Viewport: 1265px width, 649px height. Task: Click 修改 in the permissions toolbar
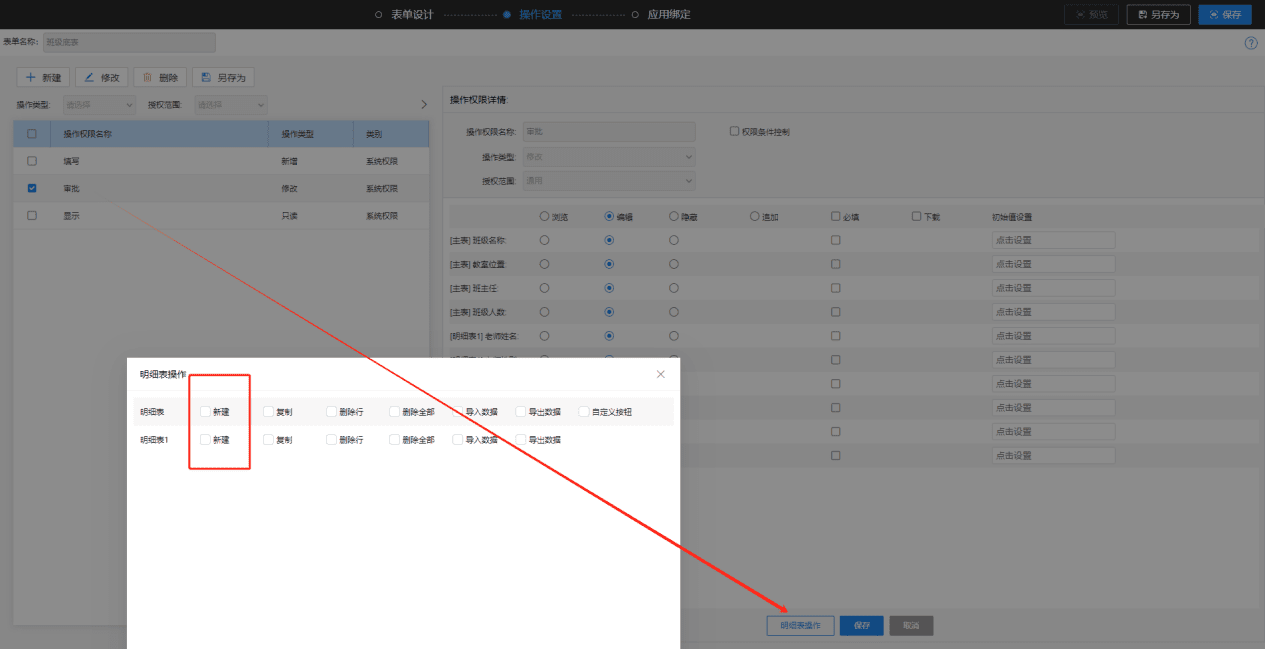pos(101,77)
